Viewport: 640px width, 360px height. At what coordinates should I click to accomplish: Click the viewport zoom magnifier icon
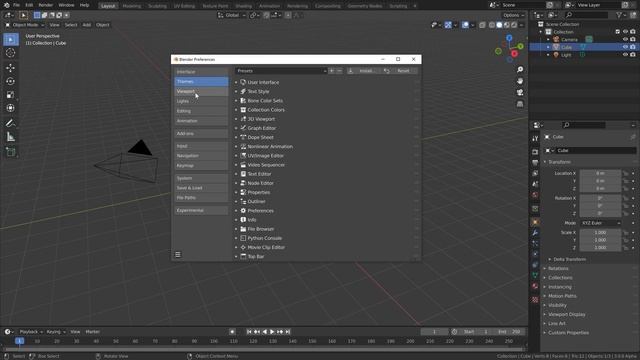pyautogui.click(x=520, y=70)
